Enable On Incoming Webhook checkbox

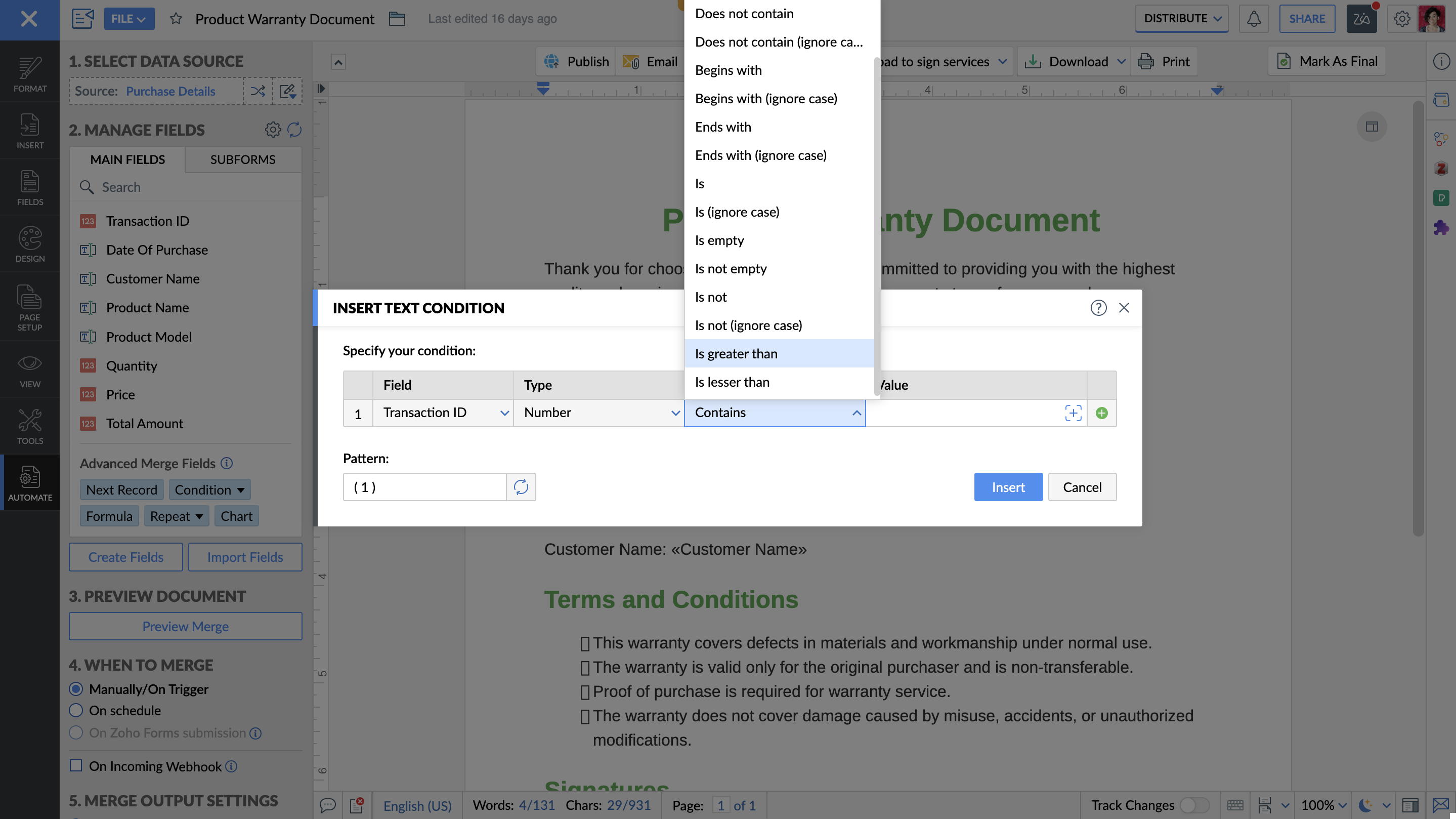[x=76, y=766]
